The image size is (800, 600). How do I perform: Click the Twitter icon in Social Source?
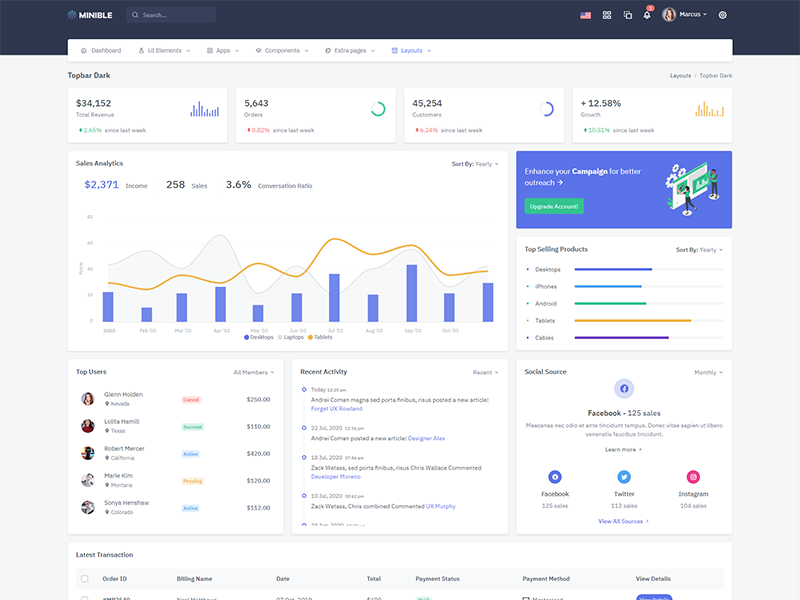pyautogui.click(x=624, y=477)
